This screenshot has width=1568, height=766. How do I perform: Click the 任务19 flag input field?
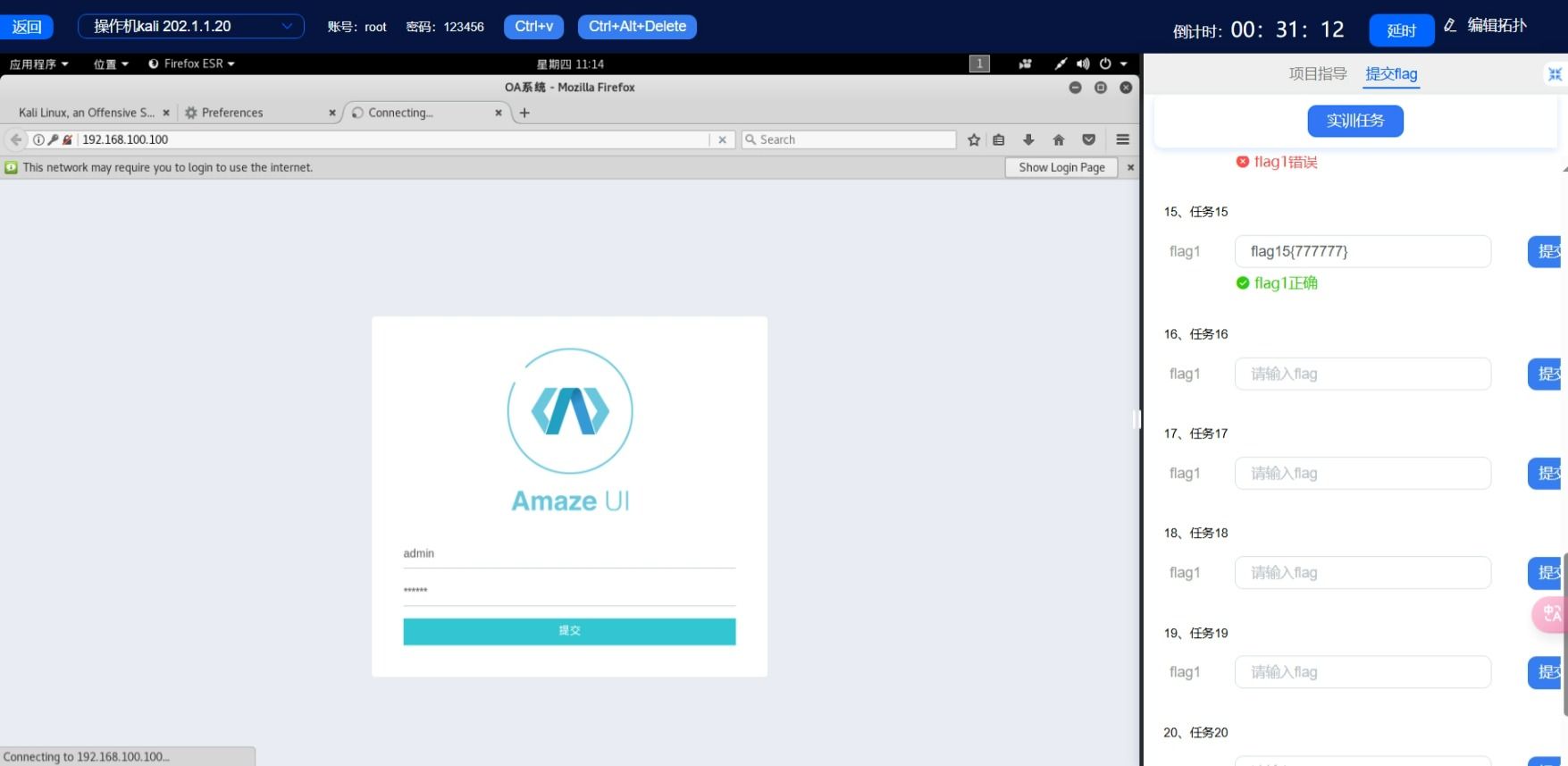(1363, 671)
